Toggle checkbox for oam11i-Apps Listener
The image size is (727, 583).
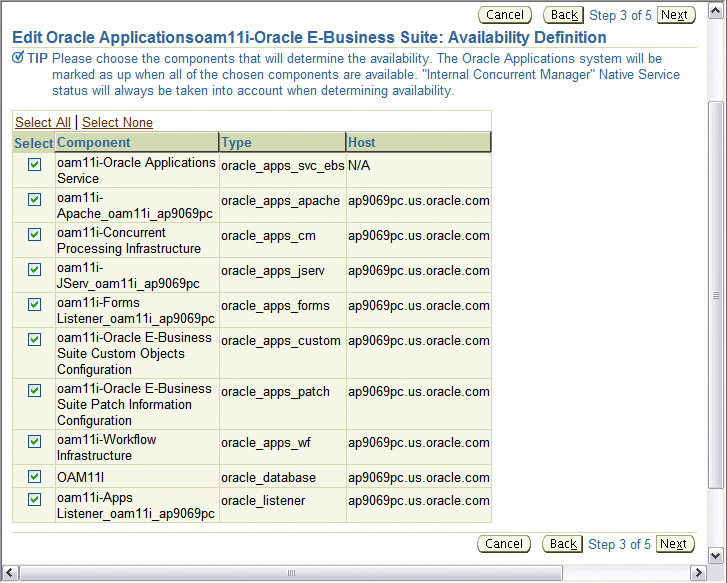point(34,500)
